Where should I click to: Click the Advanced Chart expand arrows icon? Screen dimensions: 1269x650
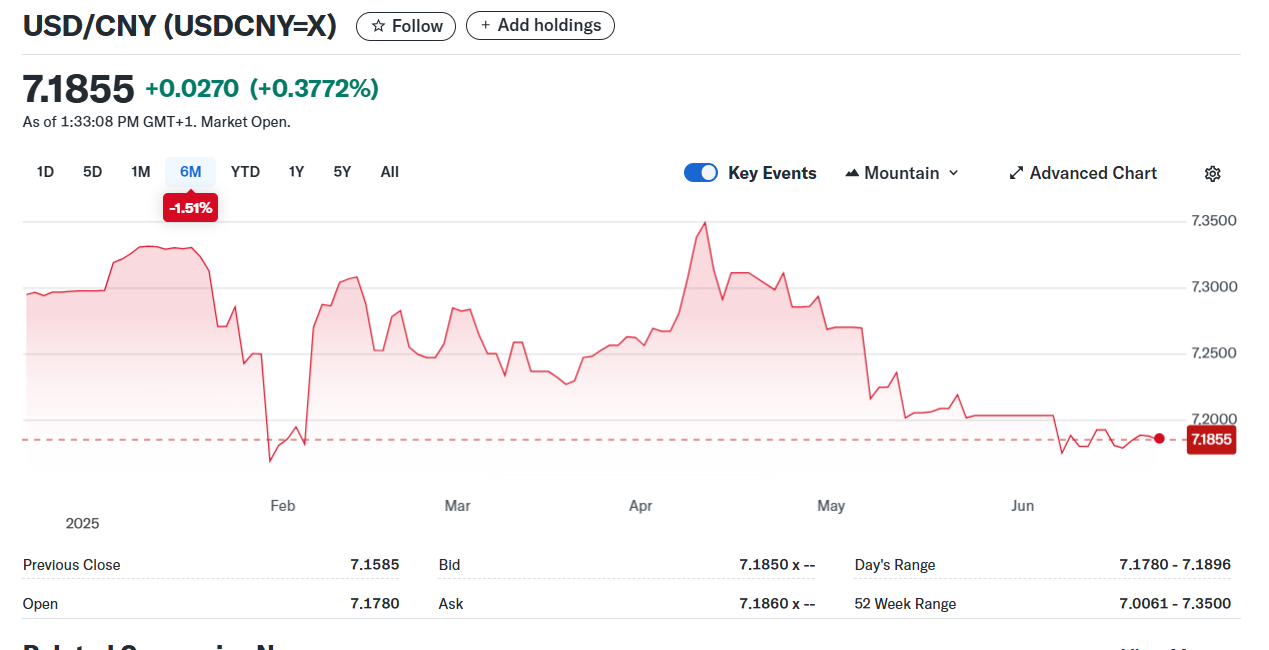[1016, 174]
